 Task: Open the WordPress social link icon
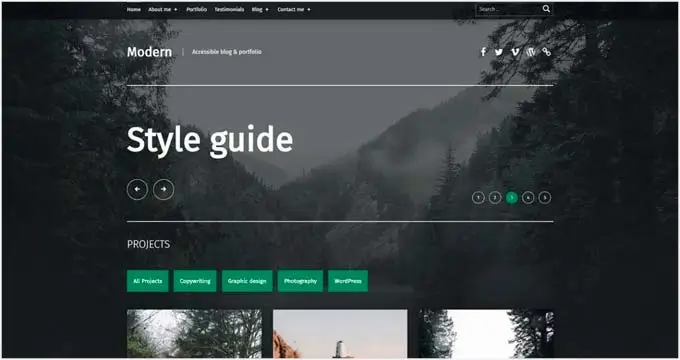530,52
